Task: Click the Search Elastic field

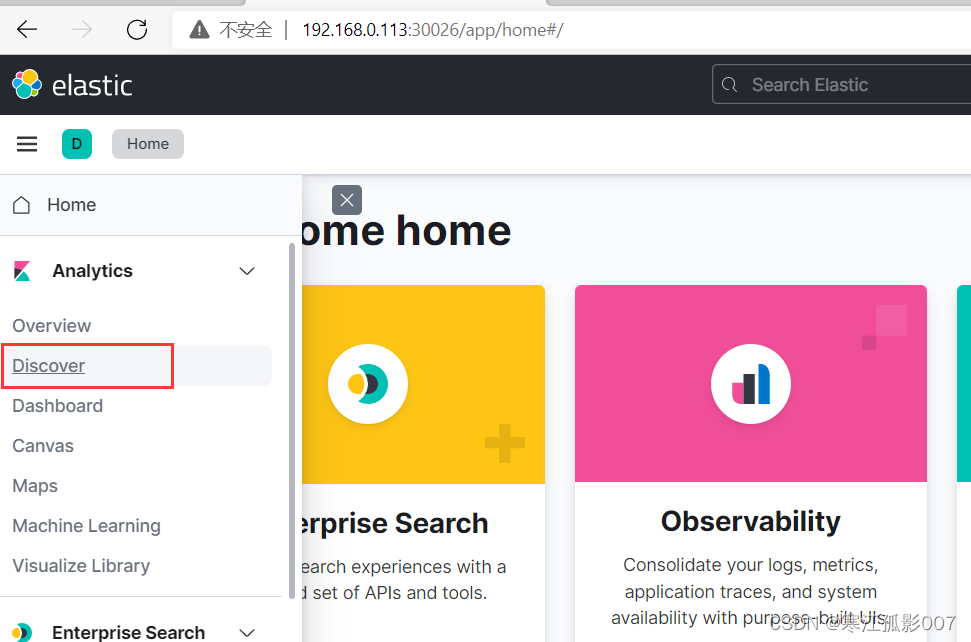Action: [x=842, y=84]
